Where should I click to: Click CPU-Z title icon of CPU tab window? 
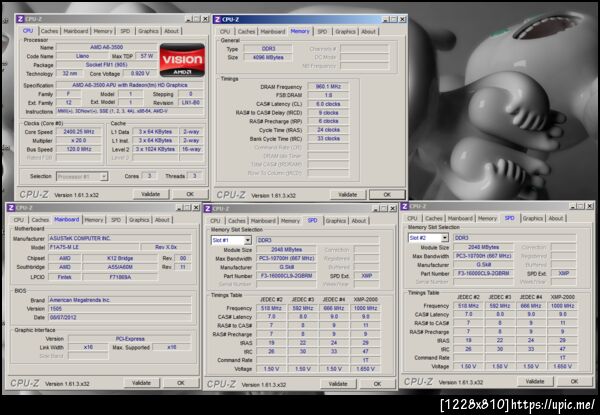click(x=20, y=19)
